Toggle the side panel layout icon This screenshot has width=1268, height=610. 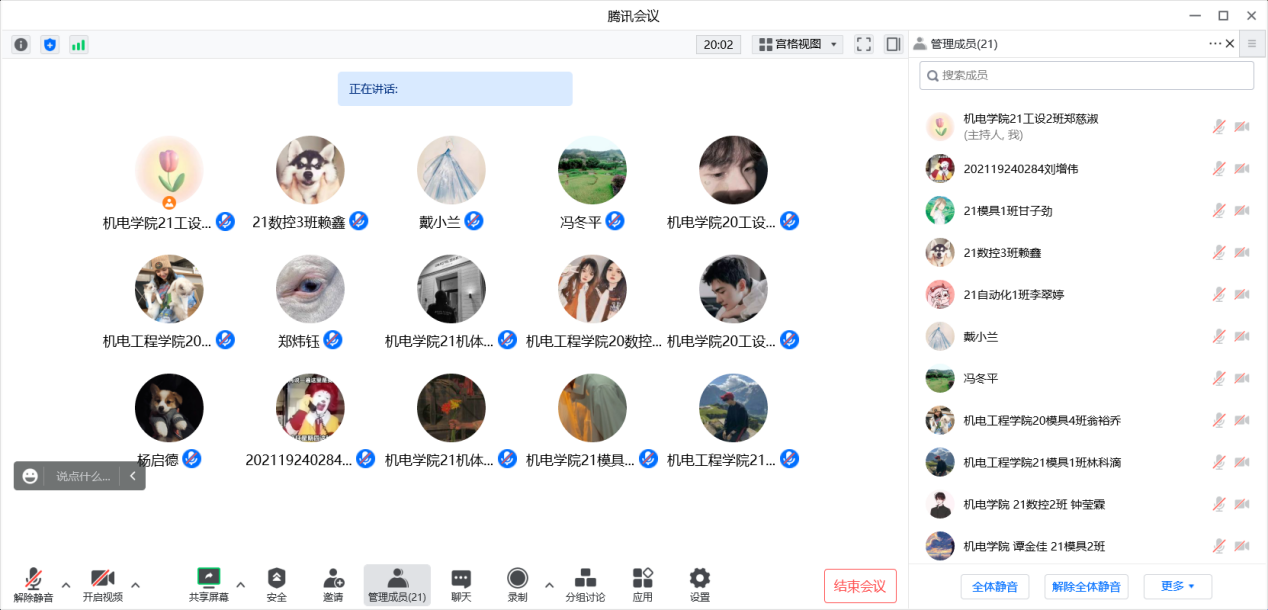[x=894, y=44]
